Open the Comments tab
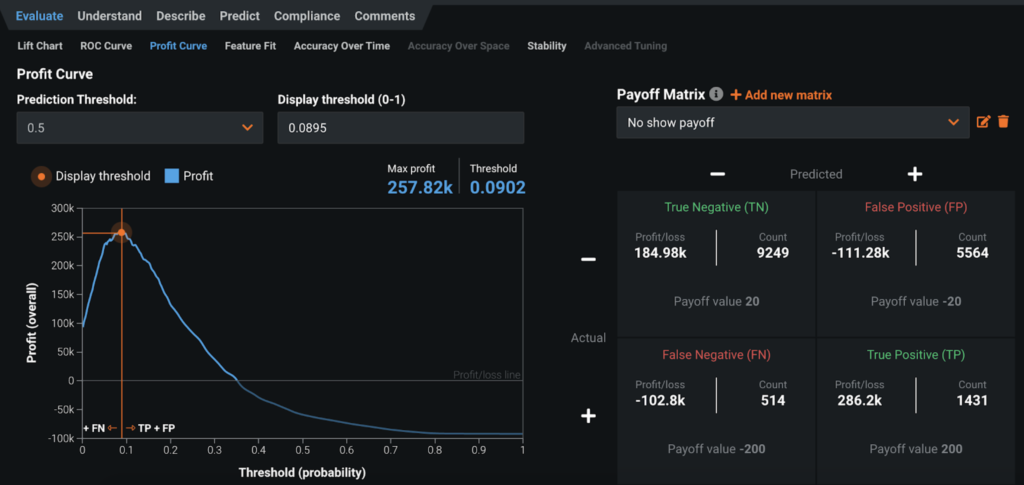This screenshot has width=1024, height=485. tap(385, 16)
